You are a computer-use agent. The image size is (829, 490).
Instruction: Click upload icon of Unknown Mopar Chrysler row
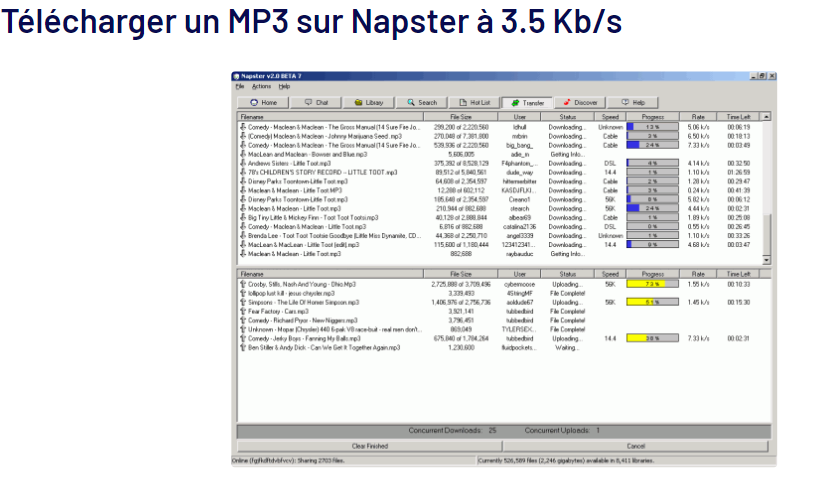(x=243, y=329)
